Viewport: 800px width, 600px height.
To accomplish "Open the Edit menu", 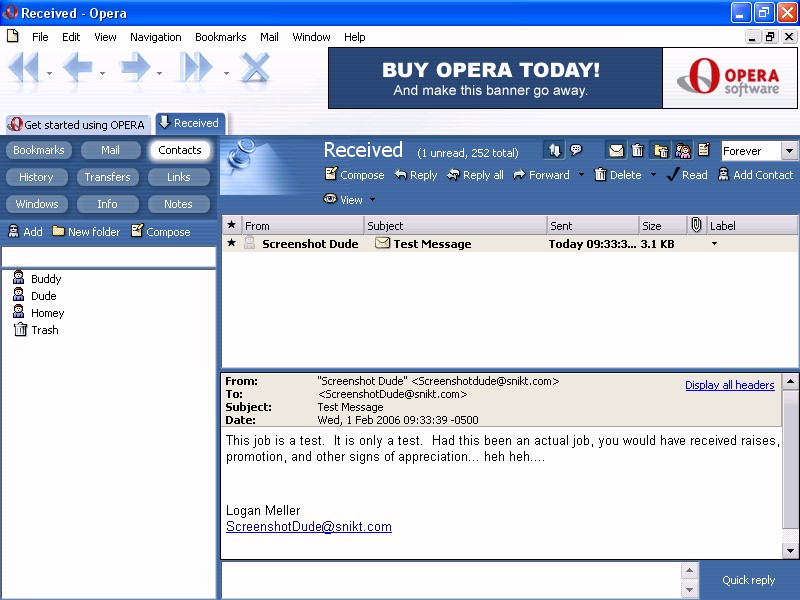I will coord(71,37).
